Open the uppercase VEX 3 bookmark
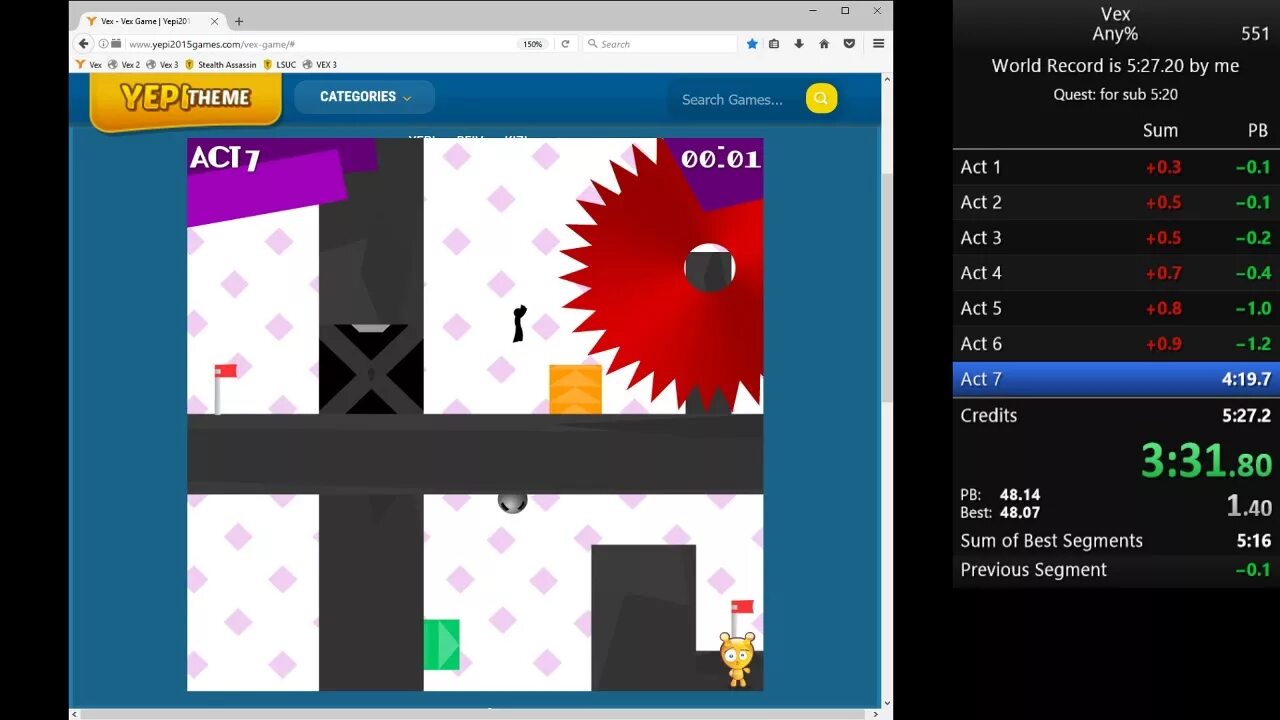 click(319, 65)
